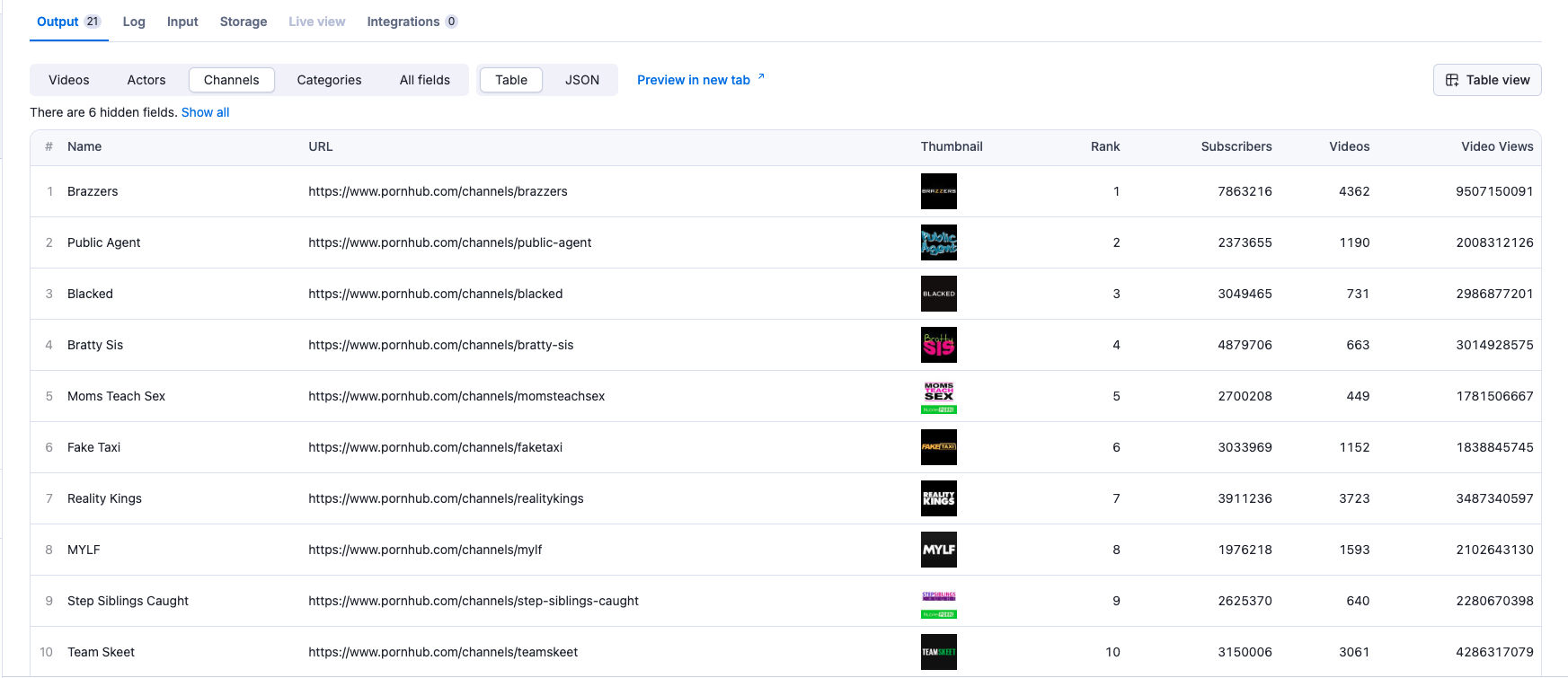Click the Name column header

tap(84, 146)
